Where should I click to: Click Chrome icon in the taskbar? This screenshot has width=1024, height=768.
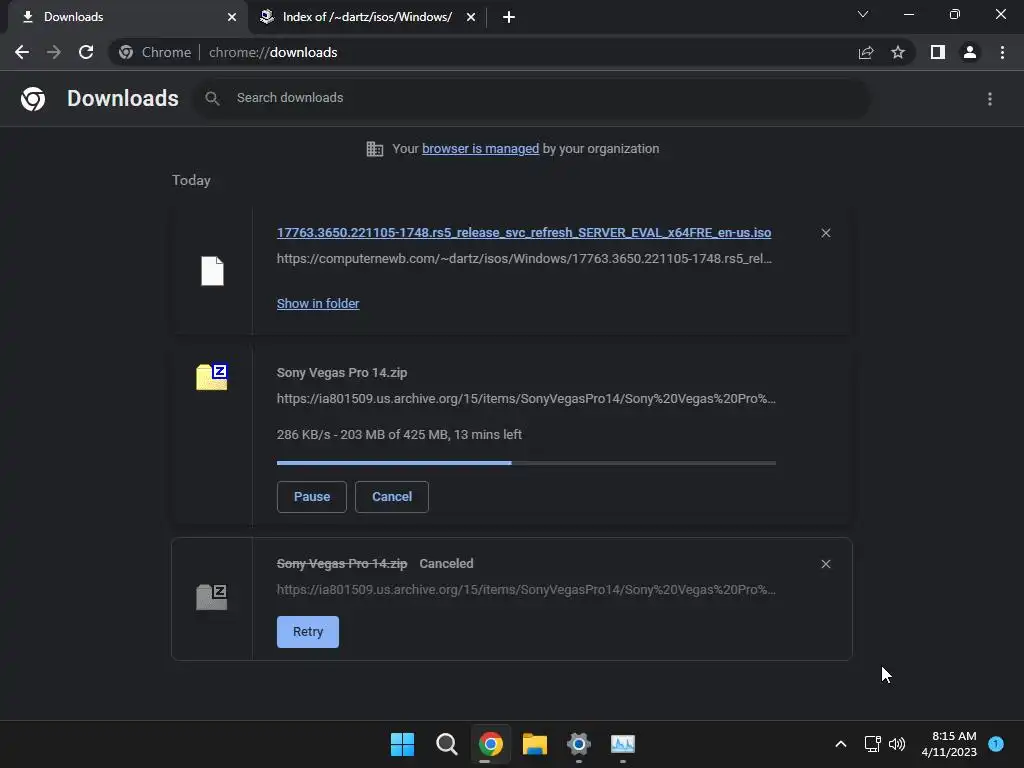pyautogui.click(x=490, y=744)
